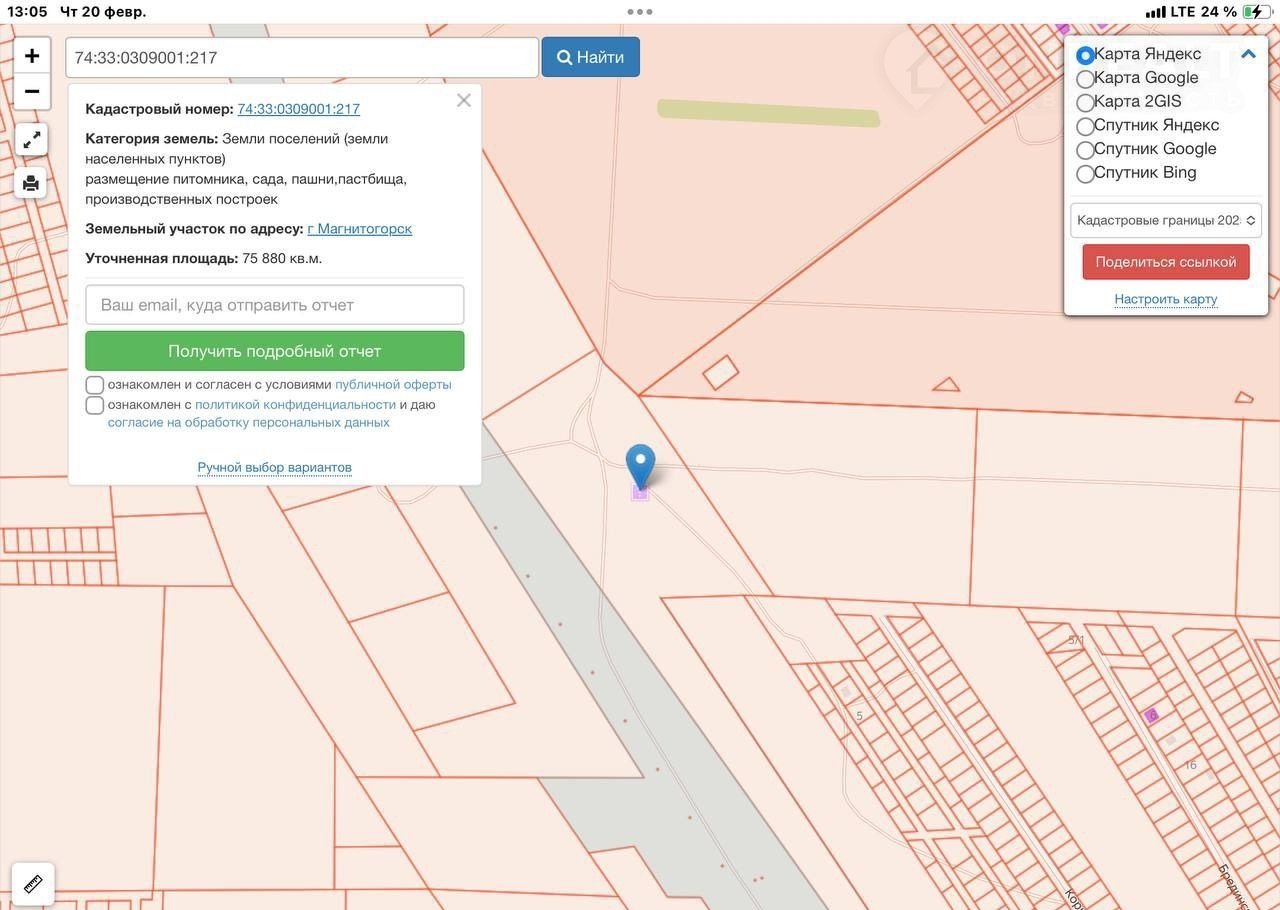Image resolution: width=1280 pixels, height=910 pixels.
Task: Check the privacy policy consent box
Action: (95, 405)
